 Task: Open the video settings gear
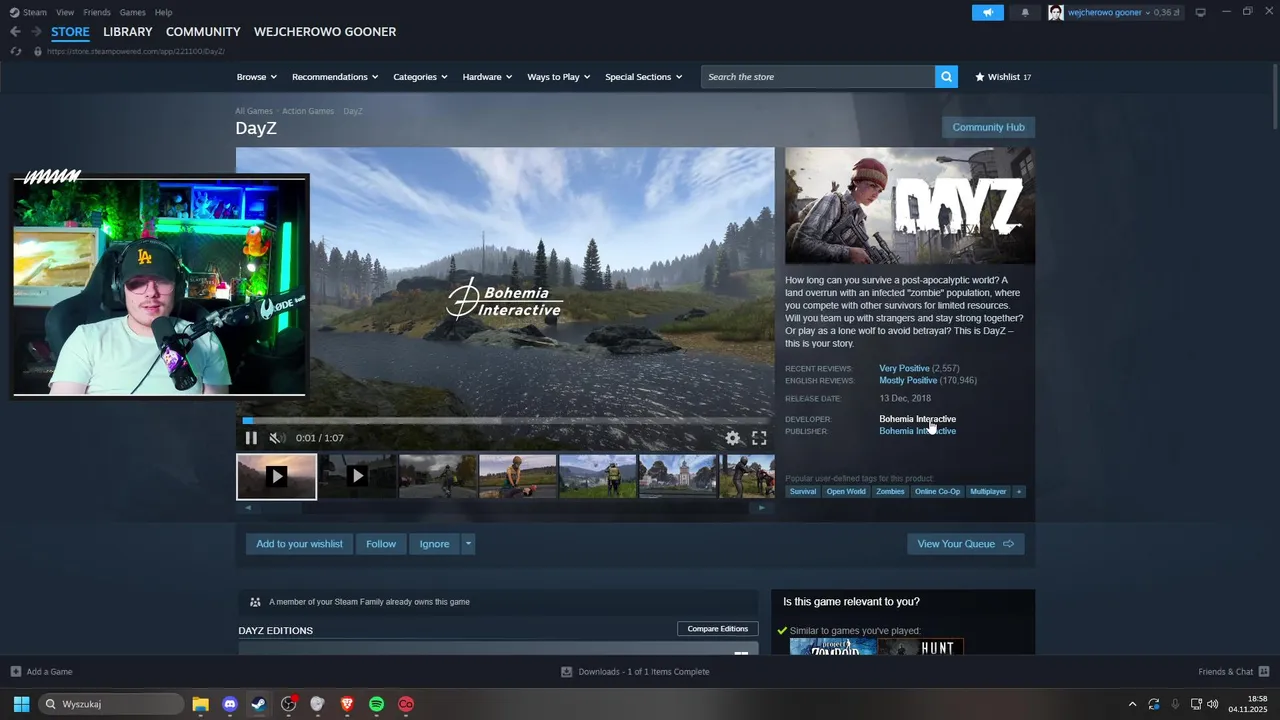[733, 438]
